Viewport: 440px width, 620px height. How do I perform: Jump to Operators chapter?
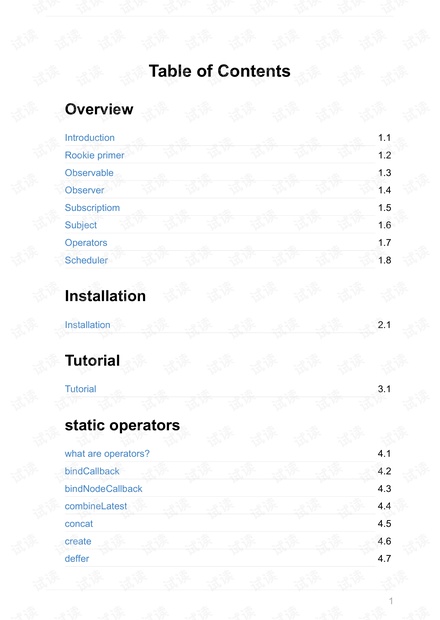[86, 242]
